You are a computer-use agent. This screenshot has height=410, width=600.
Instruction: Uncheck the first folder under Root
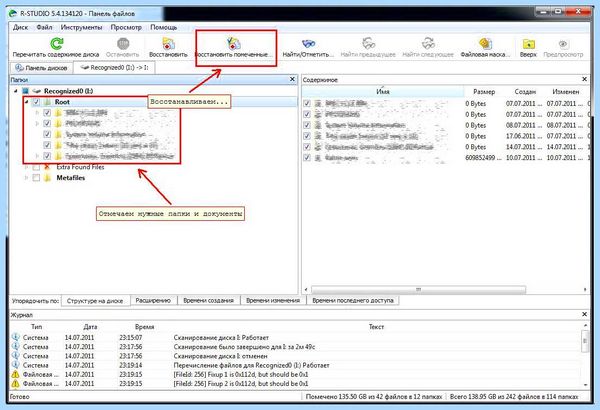pyautogui.click(x=47, y=113)
